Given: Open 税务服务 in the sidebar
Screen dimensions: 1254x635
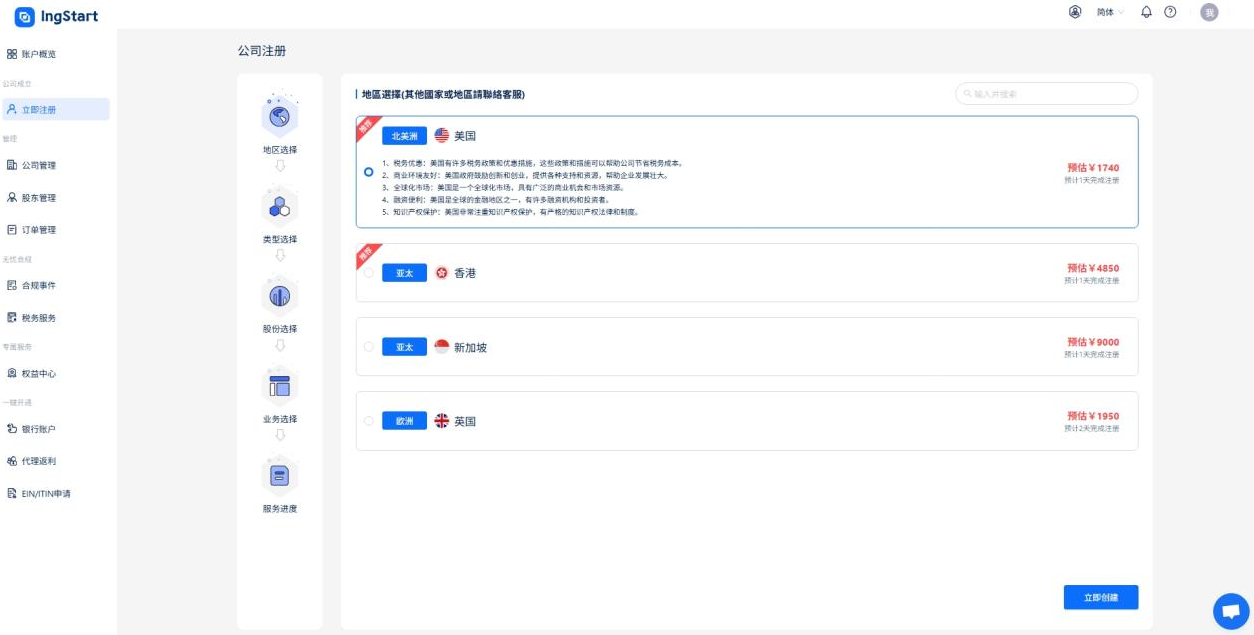Looking at the screenshot, I should (x=39, y=318).
